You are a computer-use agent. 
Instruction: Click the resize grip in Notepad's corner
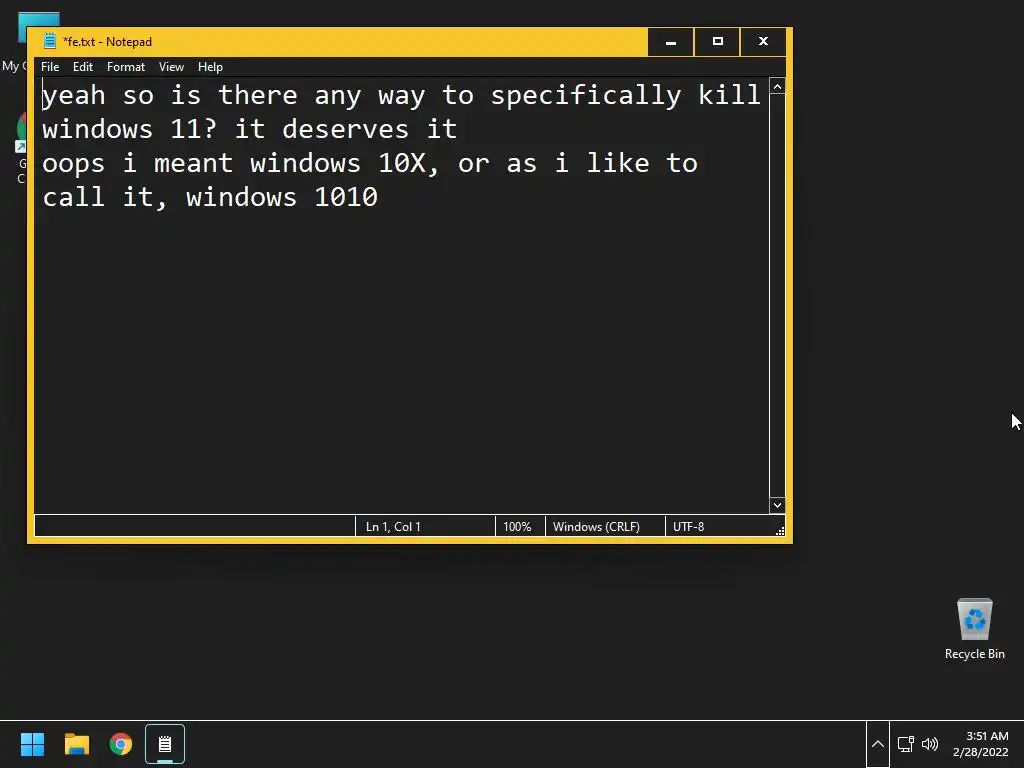(780, 531)
